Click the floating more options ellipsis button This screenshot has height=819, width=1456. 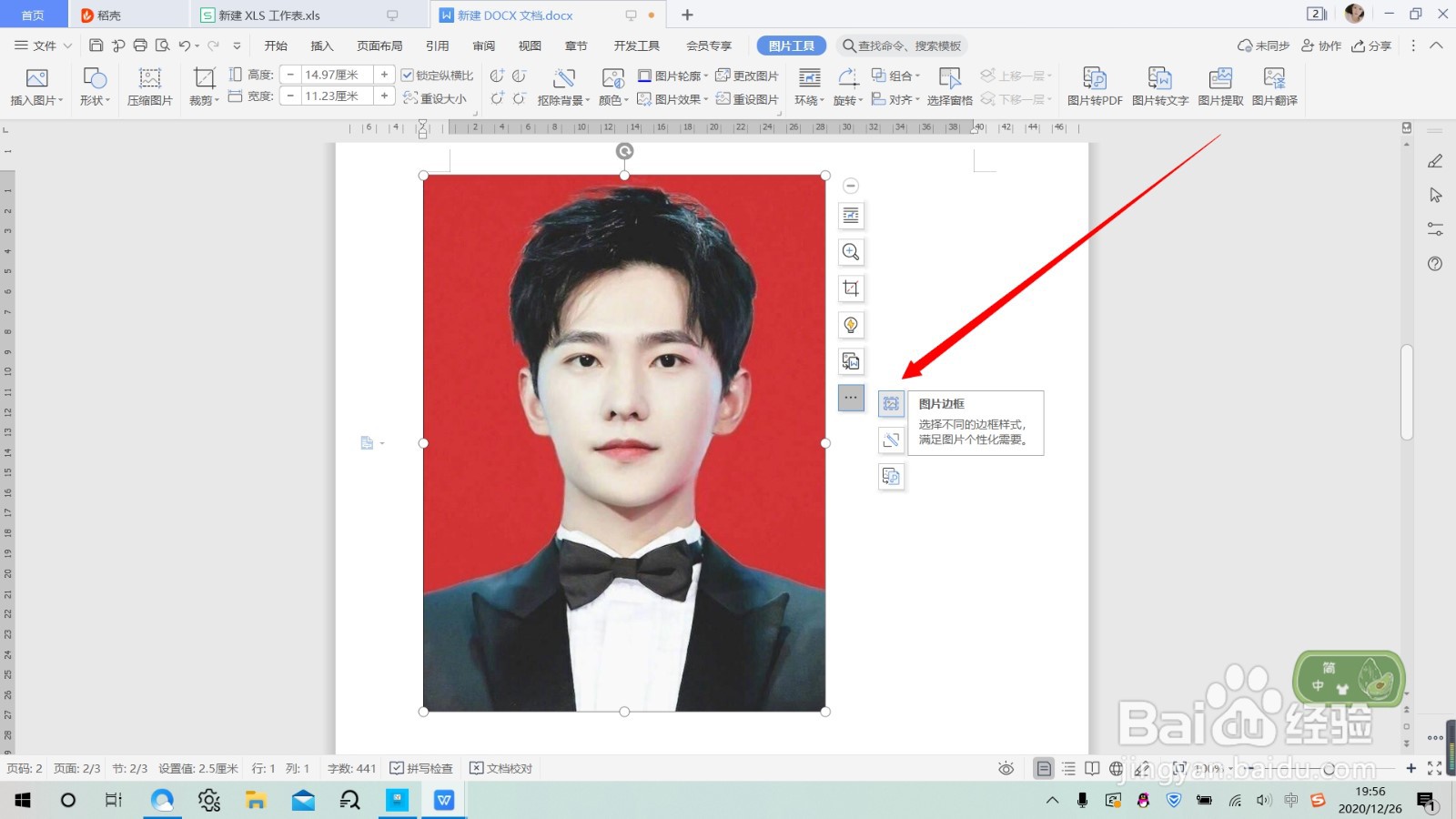click(851, 398)
